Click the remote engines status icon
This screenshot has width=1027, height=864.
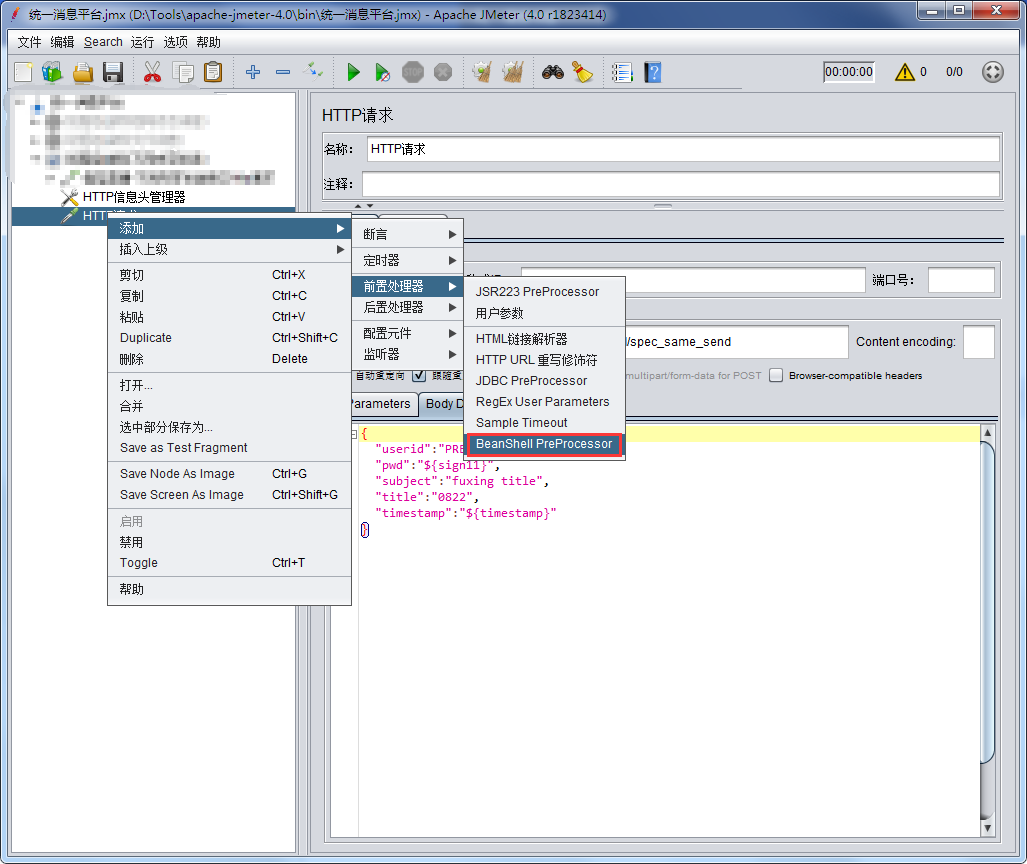992,72
